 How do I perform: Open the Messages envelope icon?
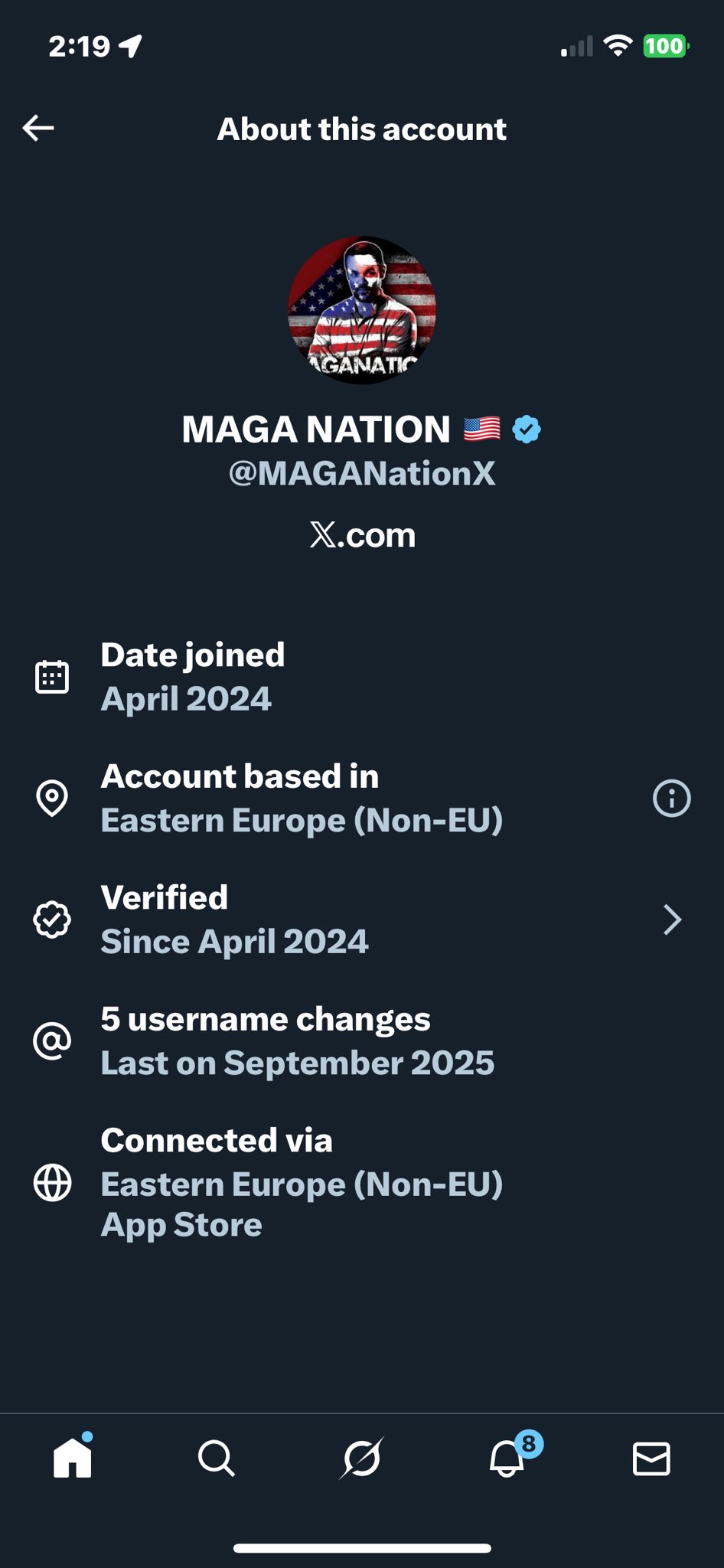(651, 1459)
